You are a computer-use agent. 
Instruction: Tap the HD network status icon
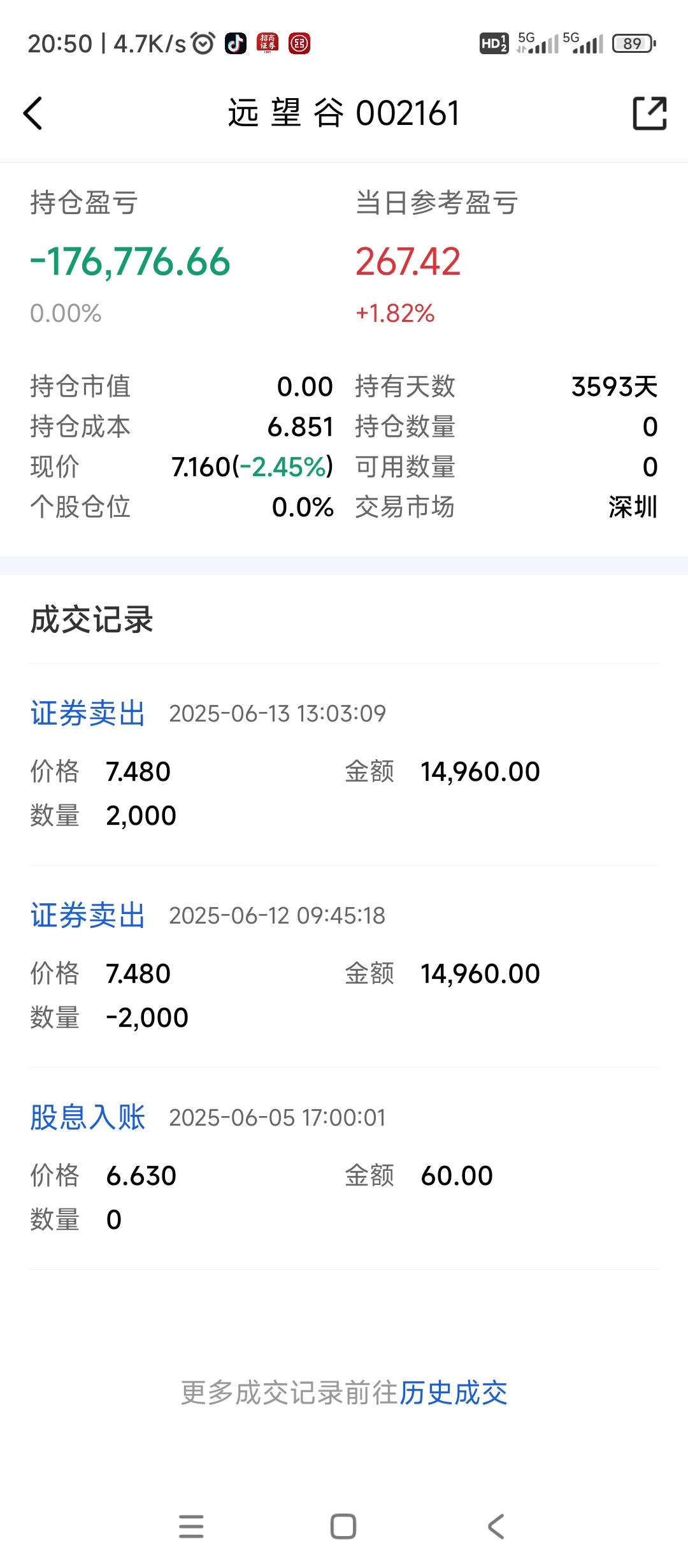click(x=494, y=43)
